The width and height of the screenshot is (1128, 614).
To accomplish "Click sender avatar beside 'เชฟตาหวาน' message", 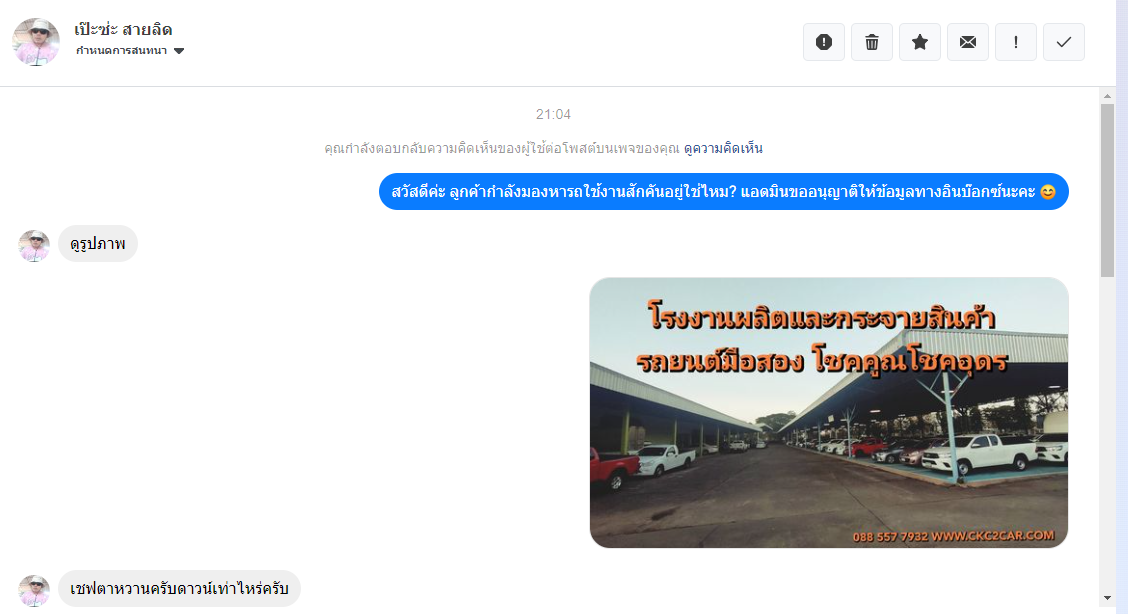I will tap(34, 590).
